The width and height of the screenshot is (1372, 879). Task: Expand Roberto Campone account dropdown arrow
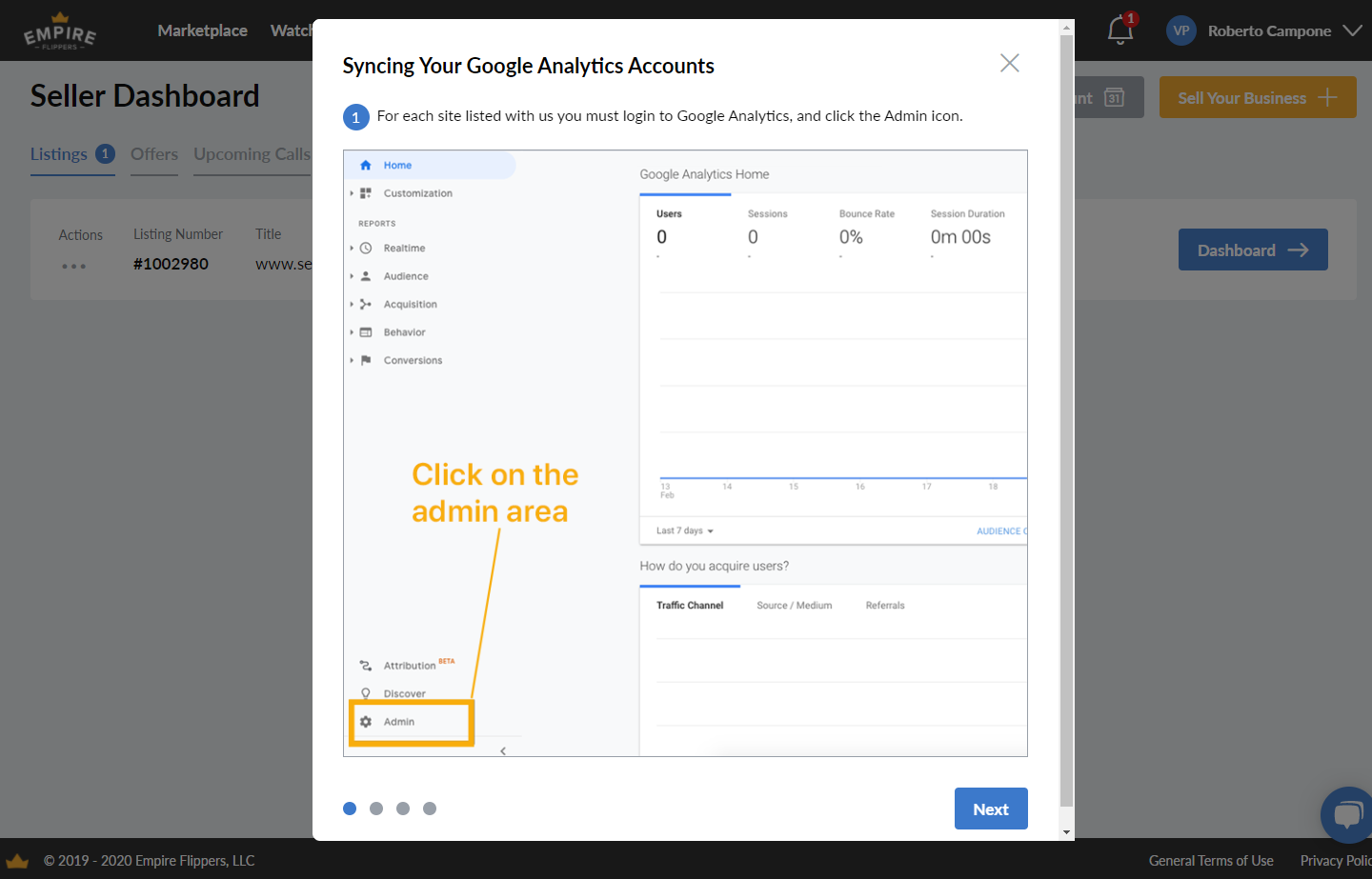coord(1352,30)
